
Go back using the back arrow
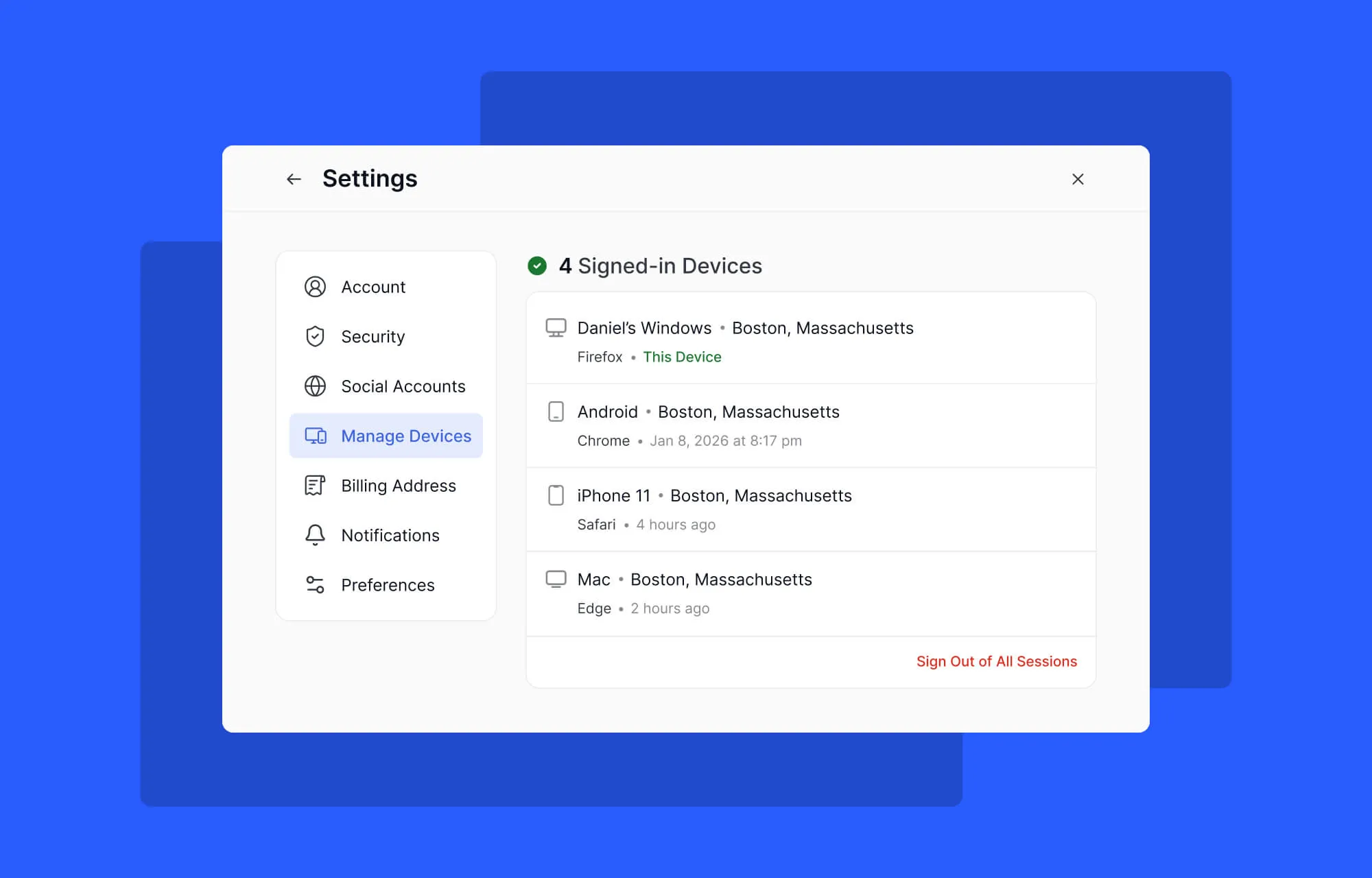click(294, 179)
